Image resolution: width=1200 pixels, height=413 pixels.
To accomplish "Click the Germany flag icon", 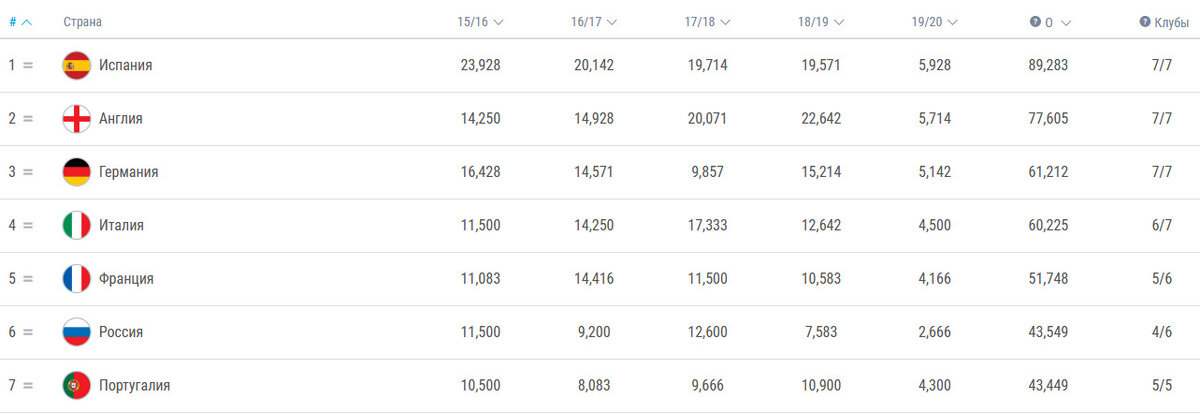I will pyautogui.click(x=76, y=172).
